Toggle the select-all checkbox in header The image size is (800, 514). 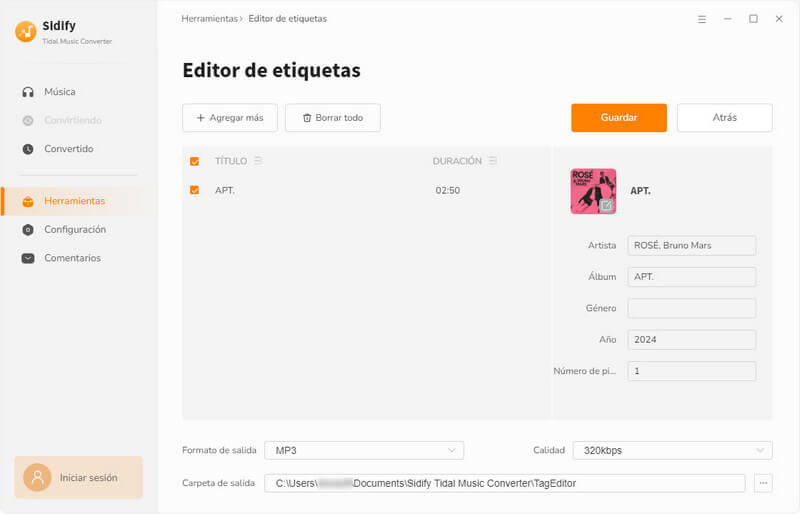click(x=194, y=161)
